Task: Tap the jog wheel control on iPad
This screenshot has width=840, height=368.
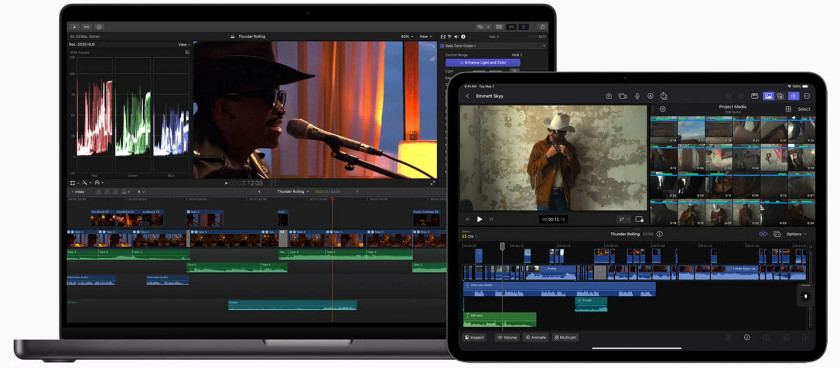Action: [805, 296]
